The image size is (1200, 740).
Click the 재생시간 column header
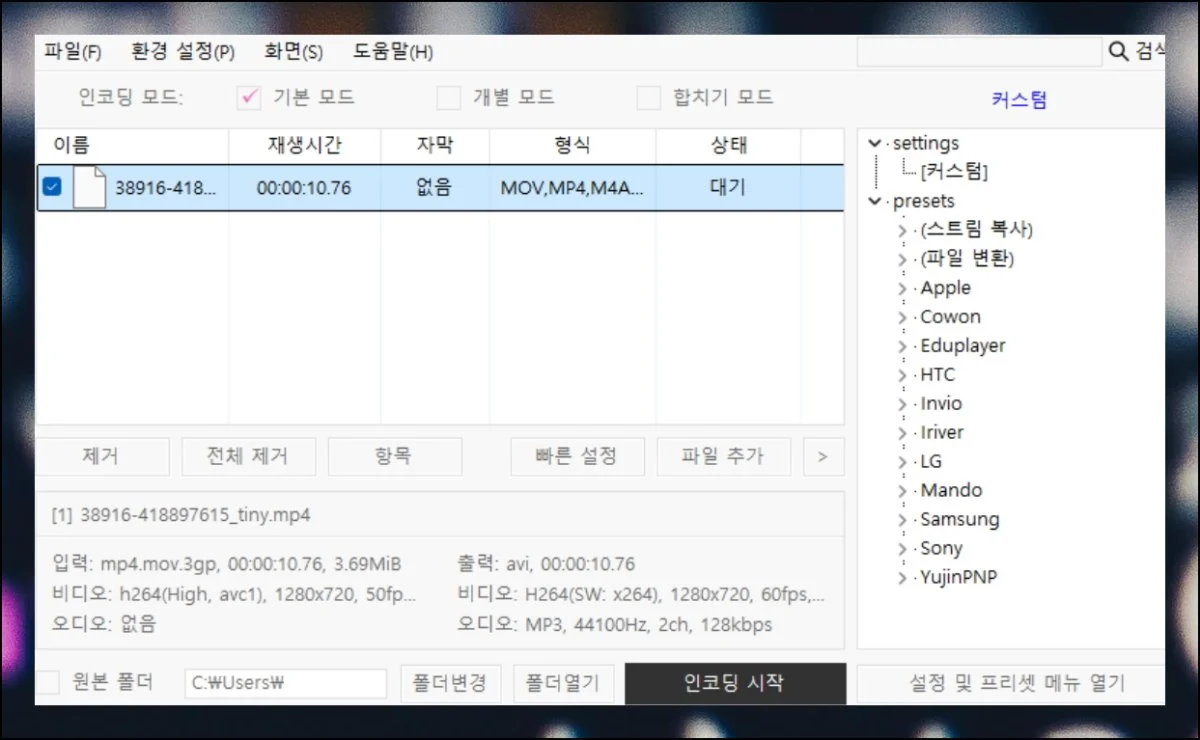[304, 146]
